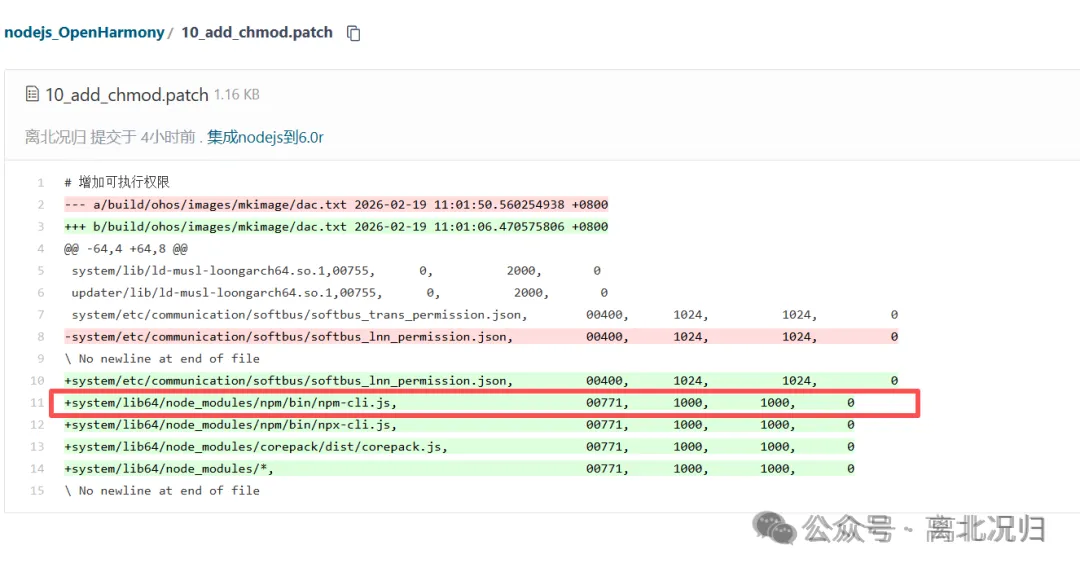The image size is (1080, 572).
Task: Select line number 8 of the removed line
Action: 40,337
